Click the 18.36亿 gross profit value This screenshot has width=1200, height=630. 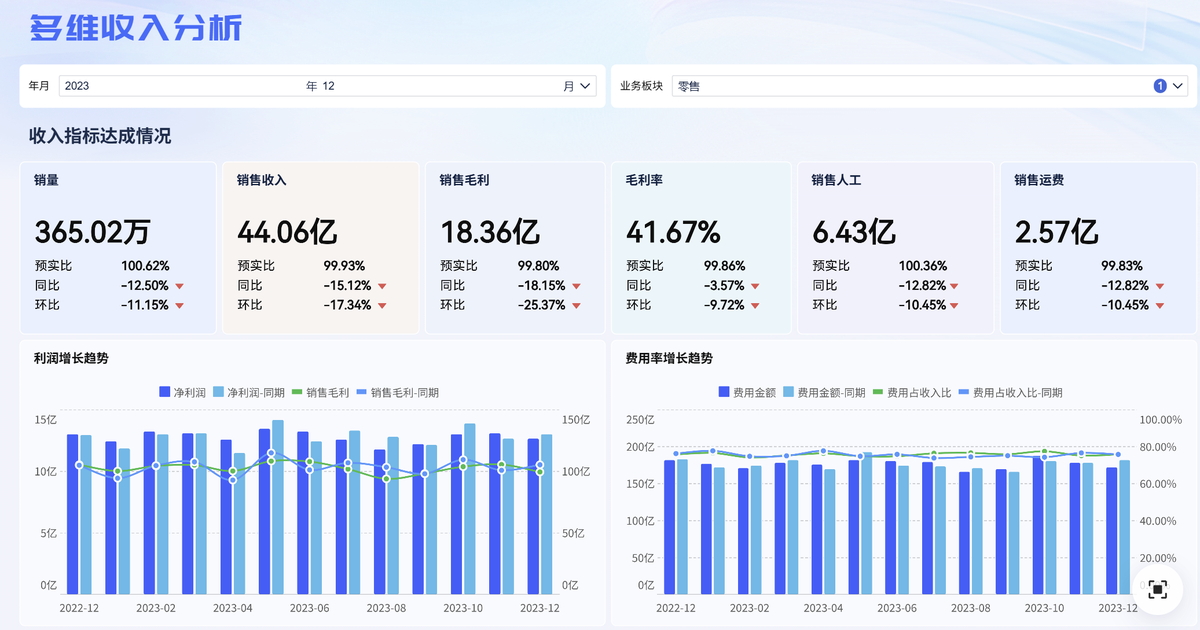[x=490, y=233]
